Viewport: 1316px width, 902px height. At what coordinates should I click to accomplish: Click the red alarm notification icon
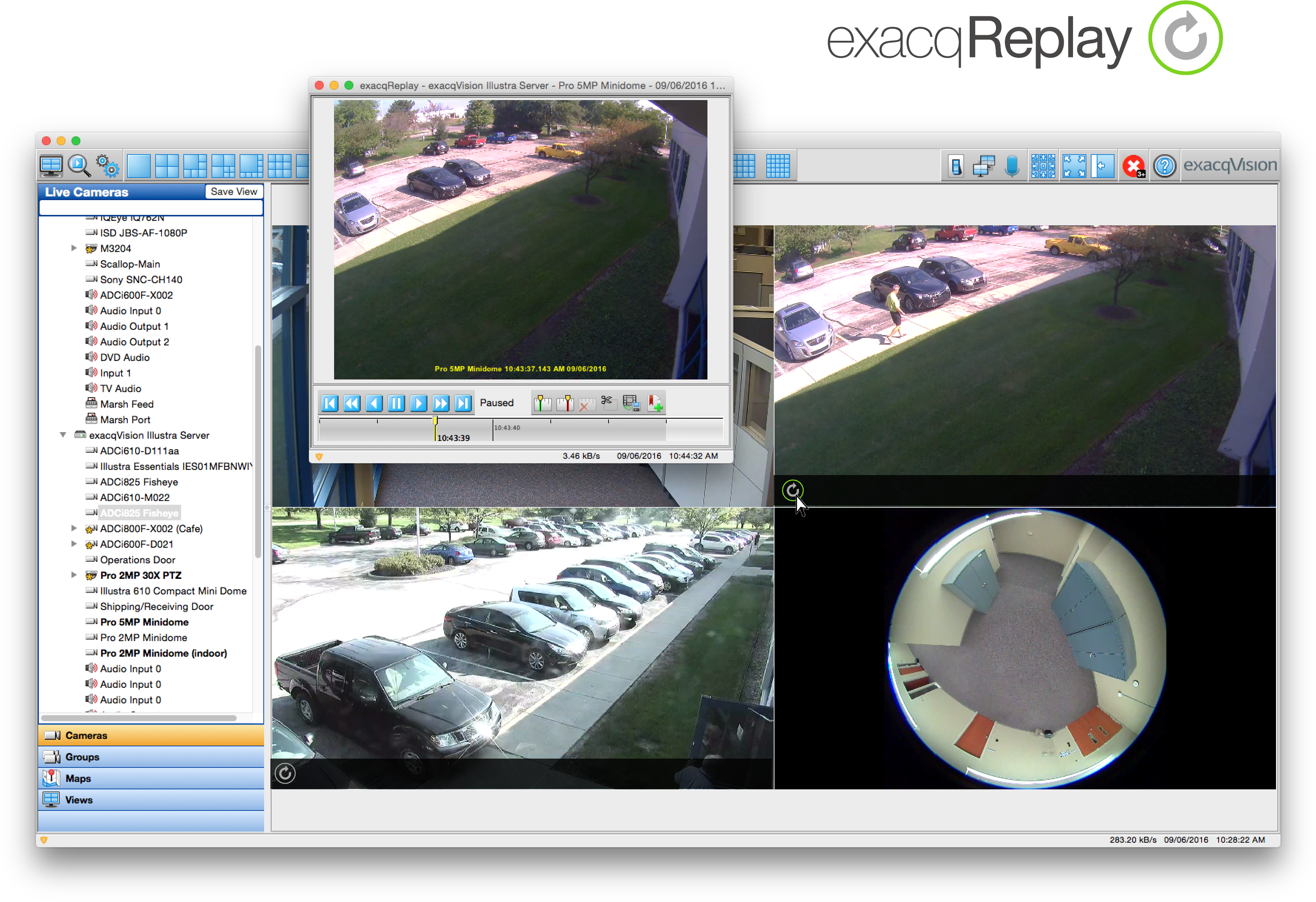(x=1134, y=165)
